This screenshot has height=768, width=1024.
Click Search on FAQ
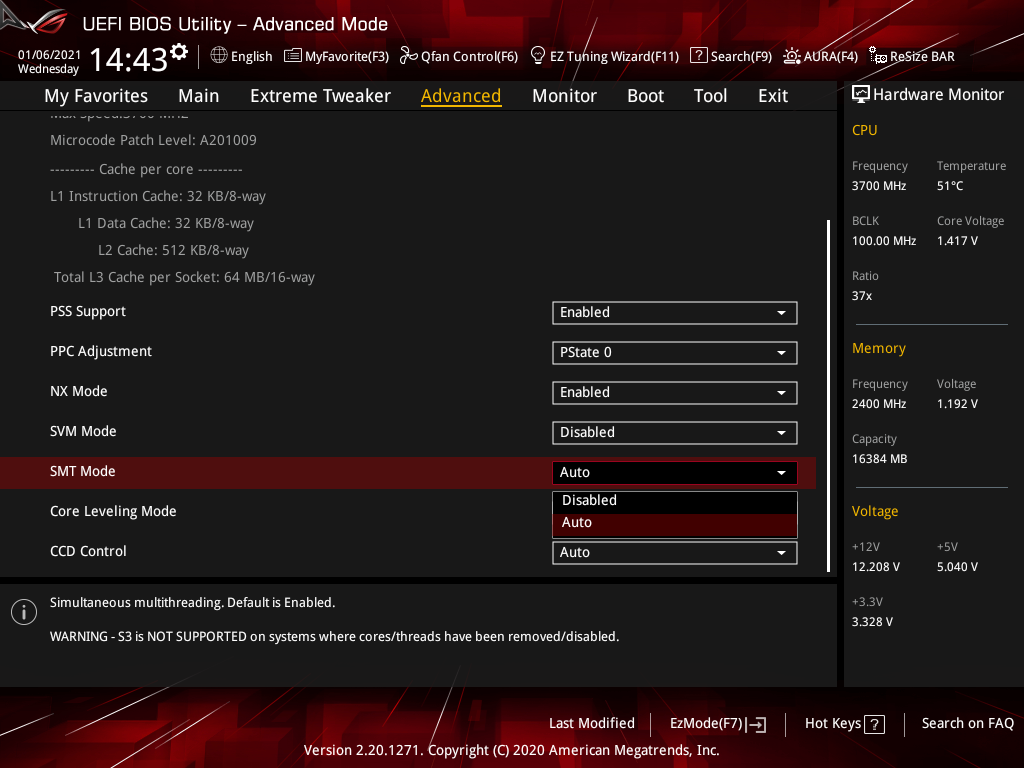tap(967, 723)
